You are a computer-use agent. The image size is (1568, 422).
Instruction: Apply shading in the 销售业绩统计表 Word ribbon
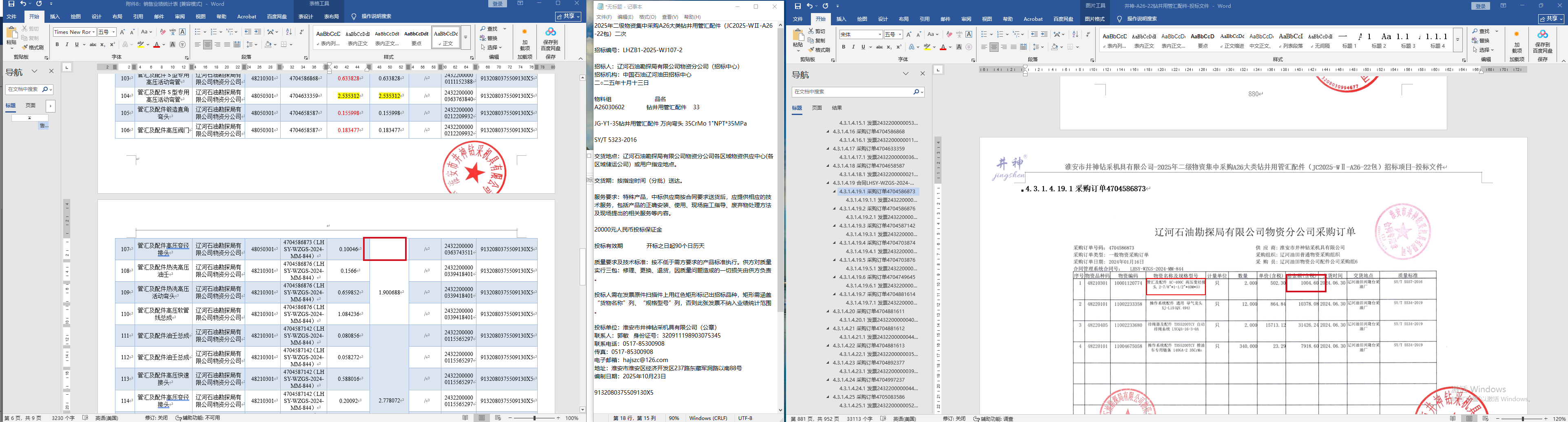pos(268,44)
